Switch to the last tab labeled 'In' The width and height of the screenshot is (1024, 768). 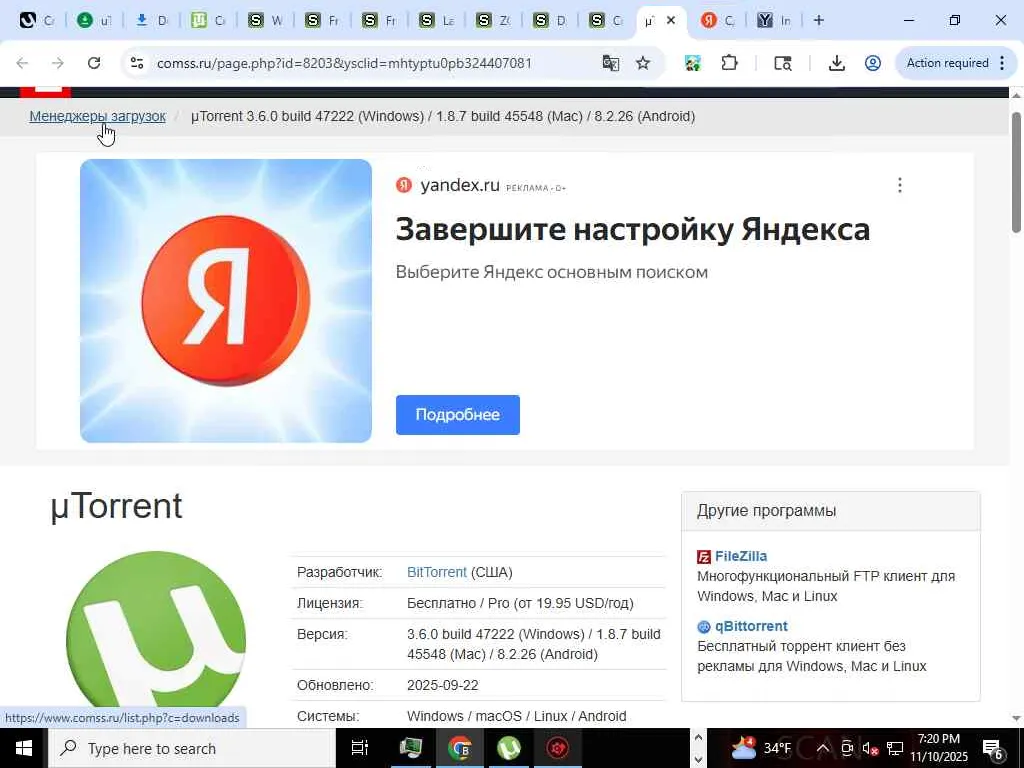[x=774, y=20]
